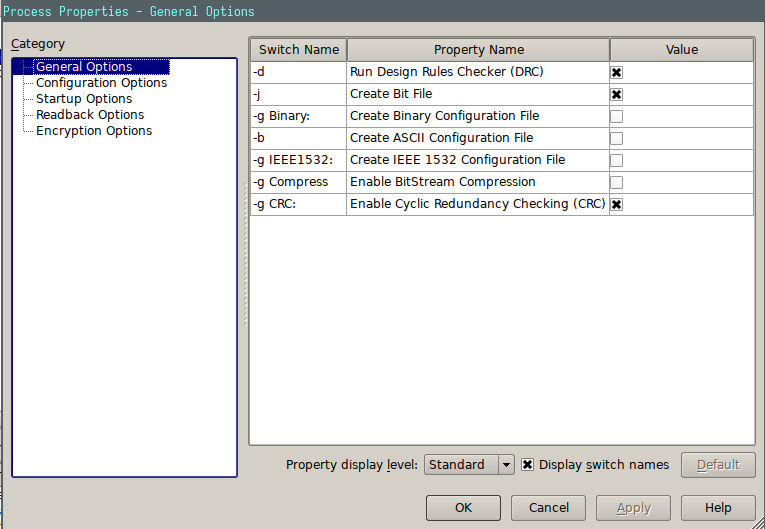The height and width of the screenshot is (529, 765).
Task: Select General Options category
Action: pos(84,67)
